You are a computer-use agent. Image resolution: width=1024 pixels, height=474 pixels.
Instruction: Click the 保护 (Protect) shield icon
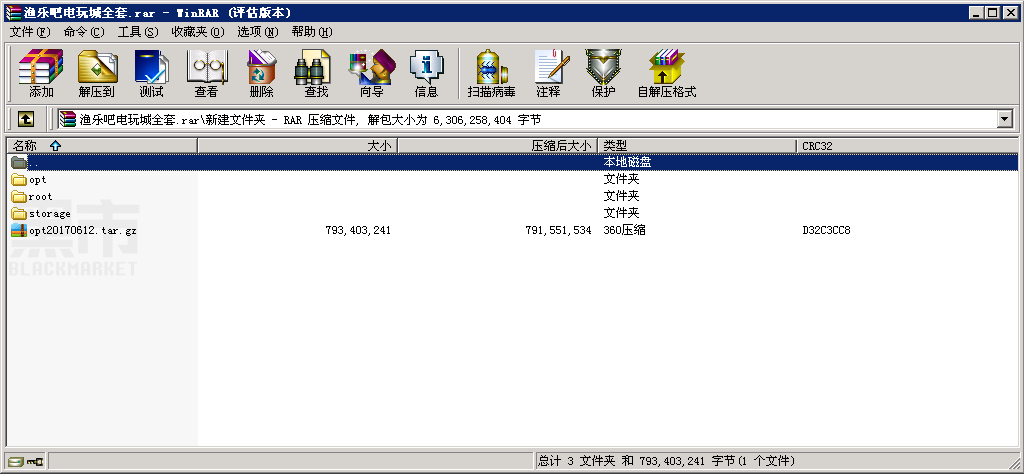click(x=603, y=73)
